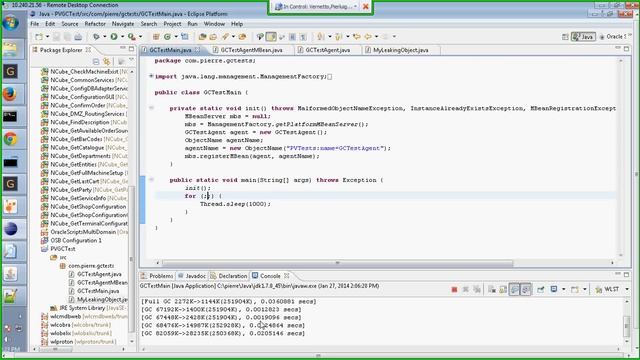Viewport: 640px width, 360px height.
Task: Switch to GCTestAgentMBean.java tab
Action: pos(251,50)
